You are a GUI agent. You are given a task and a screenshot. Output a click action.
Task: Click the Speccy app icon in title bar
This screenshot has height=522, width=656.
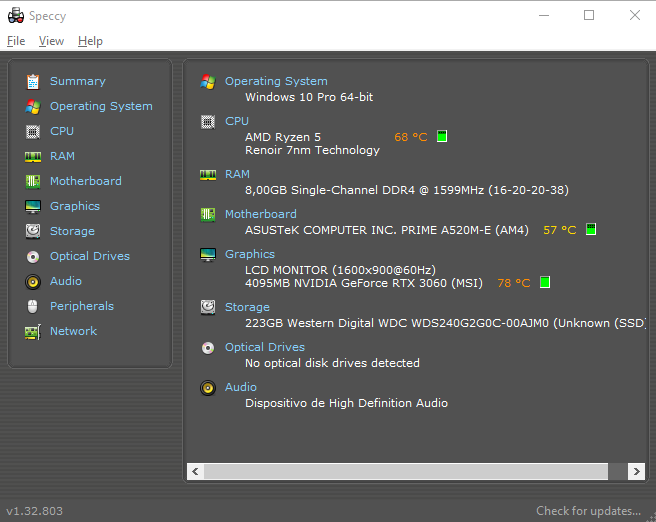pyautogui.click(x=16, y=15)
